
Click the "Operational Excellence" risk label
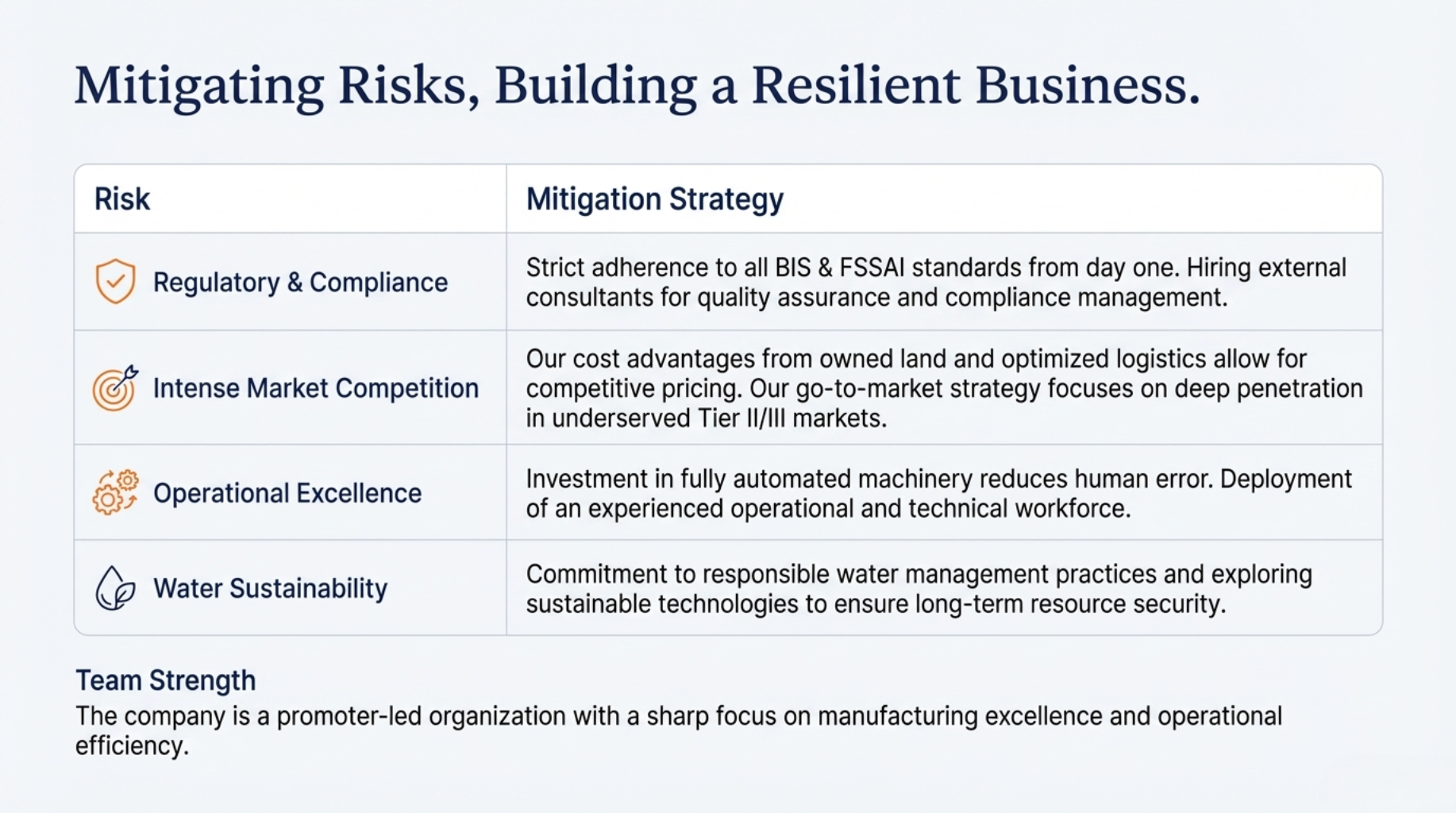click(287, 493)
